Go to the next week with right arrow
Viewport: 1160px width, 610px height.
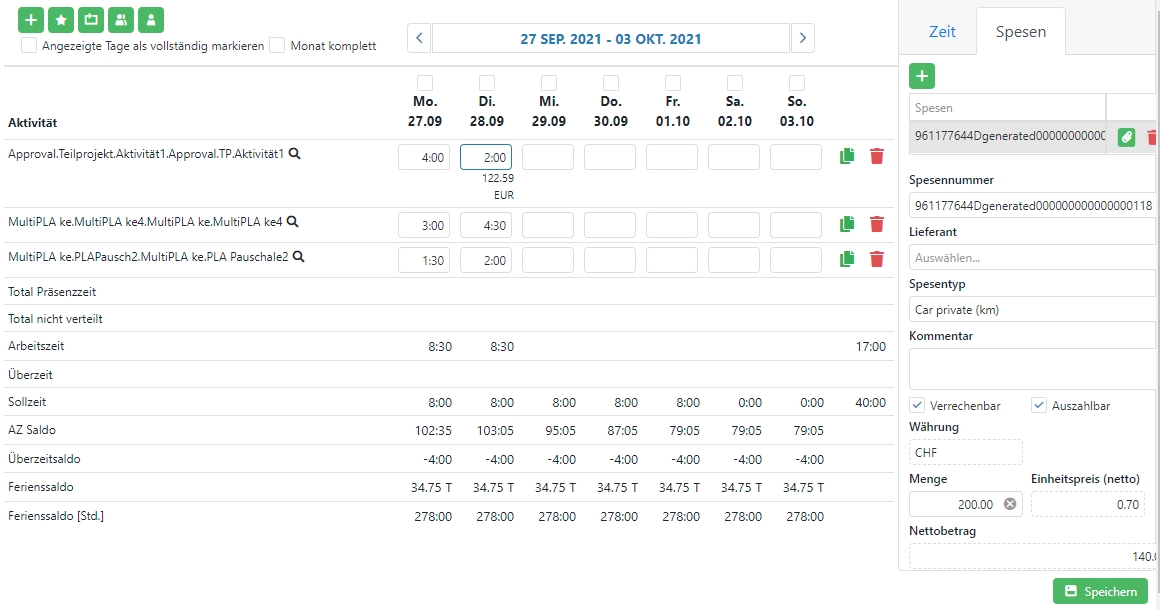click(x=802, y=39)
